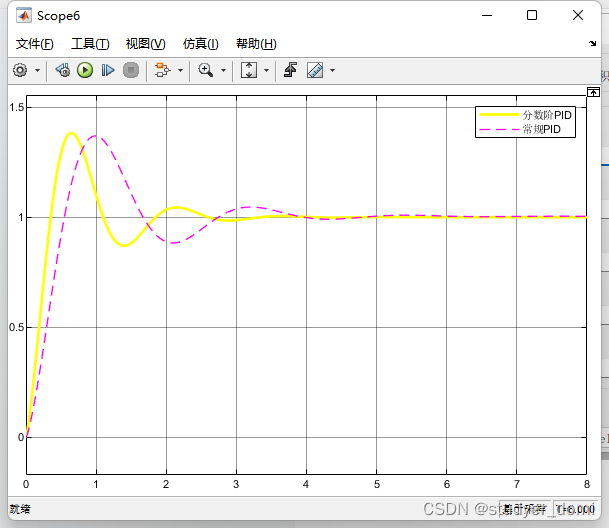The image size is (609, 528).
Task: Select the zoom magnifier tool
Action: [206, 70]
